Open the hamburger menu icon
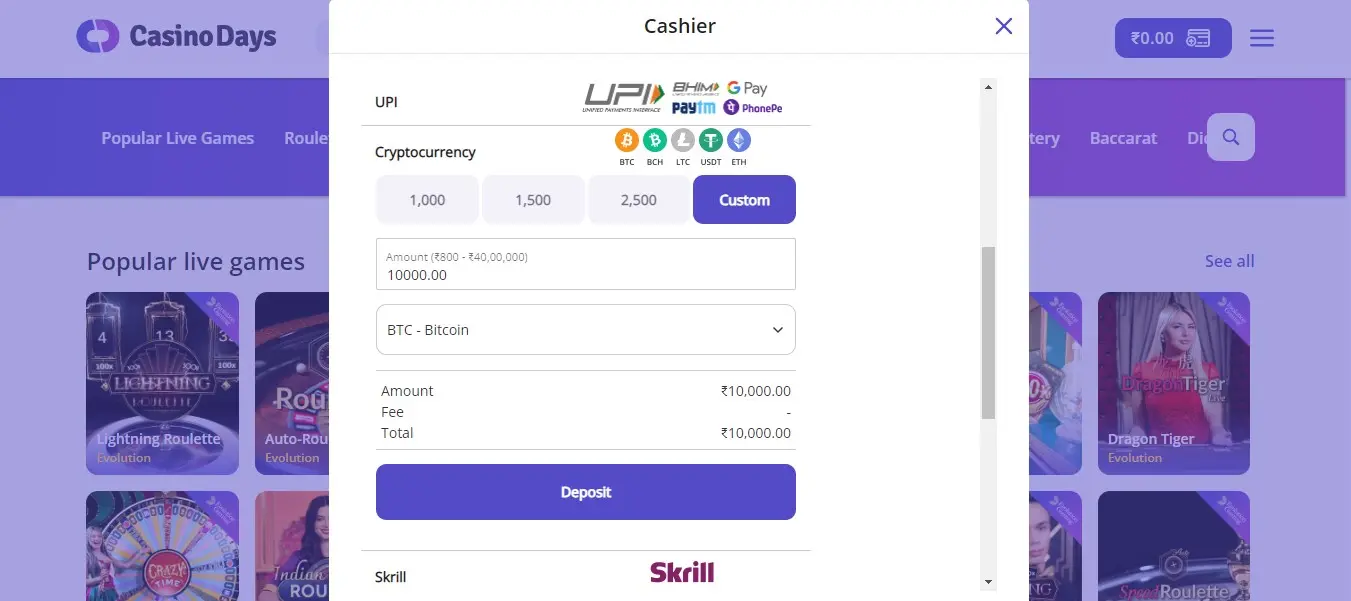Viewport: 1351px width, 601px height. 1262,38
